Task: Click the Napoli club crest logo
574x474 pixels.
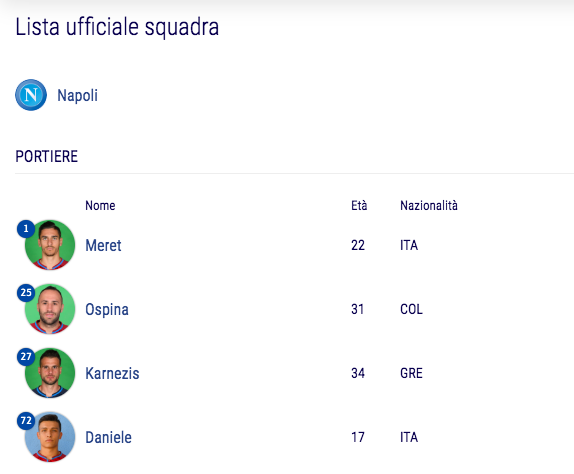Action: tap(31, 95)
